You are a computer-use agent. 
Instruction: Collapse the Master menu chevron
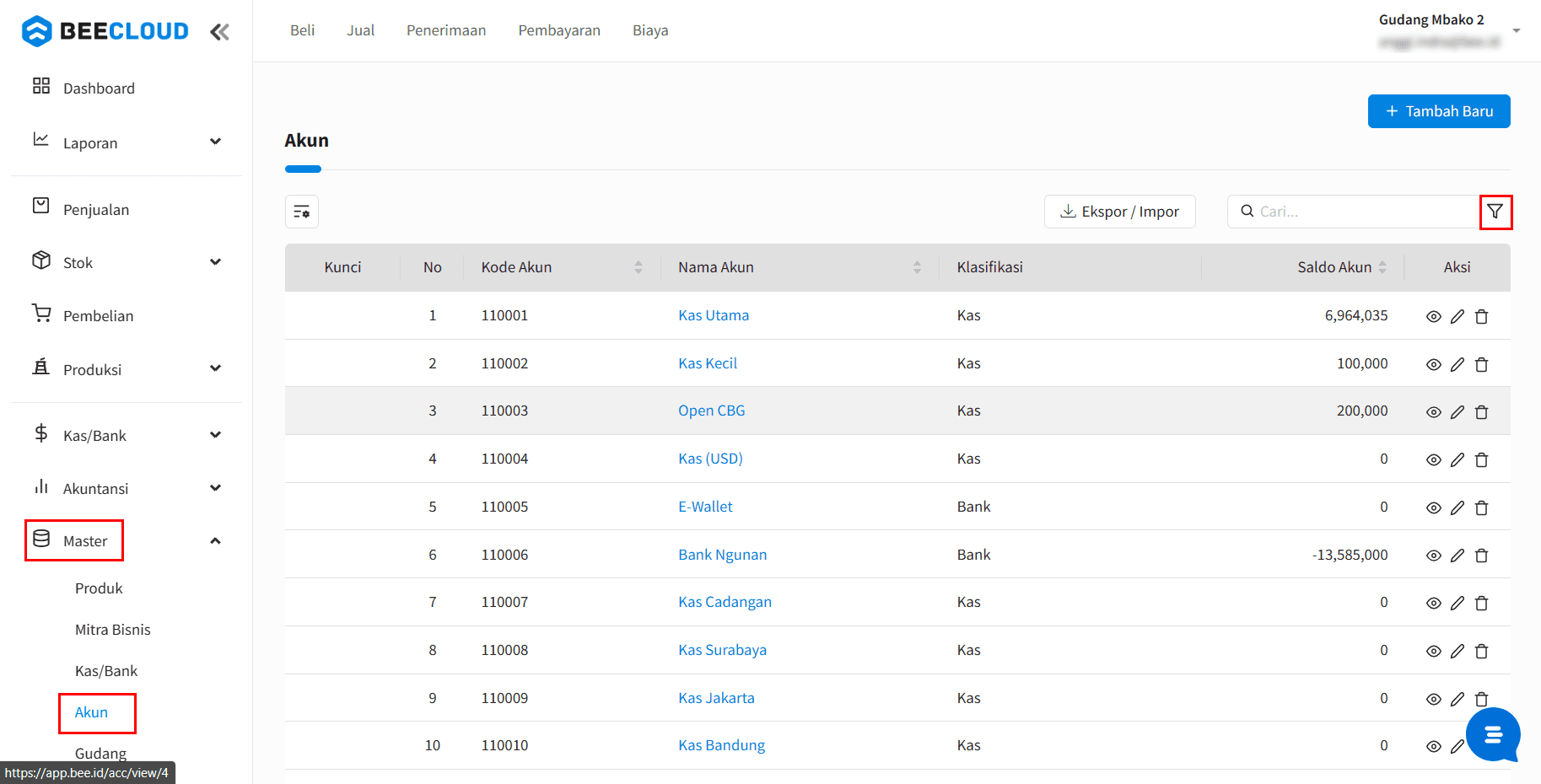click(215, 540)
